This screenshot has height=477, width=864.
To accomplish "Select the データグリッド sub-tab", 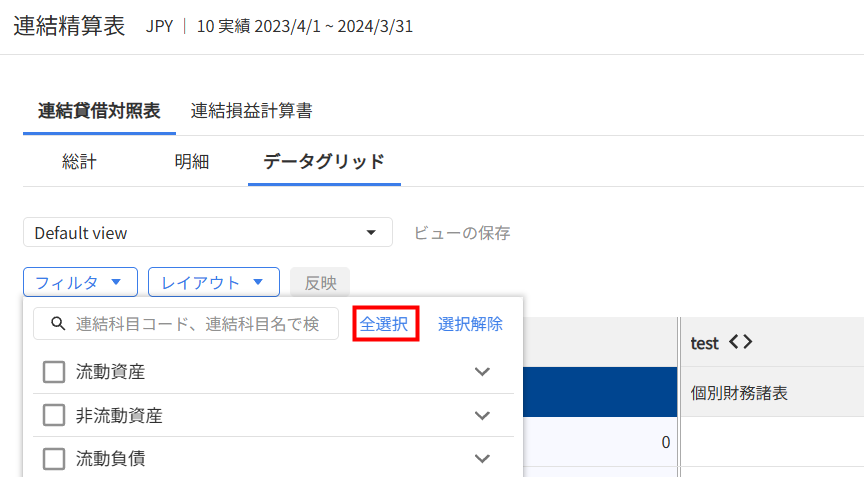I will [x=323, y=162].
